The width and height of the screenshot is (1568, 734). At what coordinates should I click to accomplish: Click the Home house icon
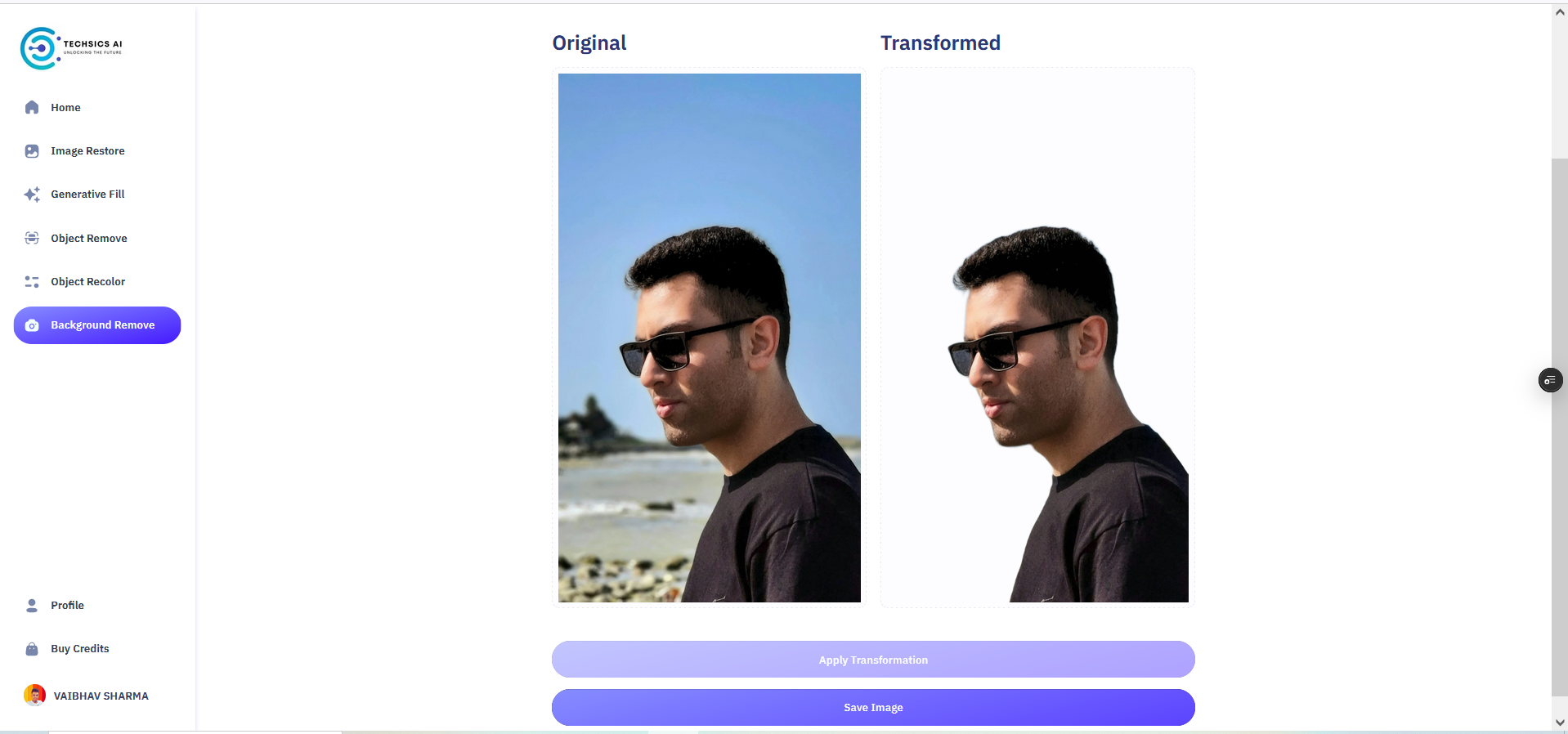tap(32, 107)
